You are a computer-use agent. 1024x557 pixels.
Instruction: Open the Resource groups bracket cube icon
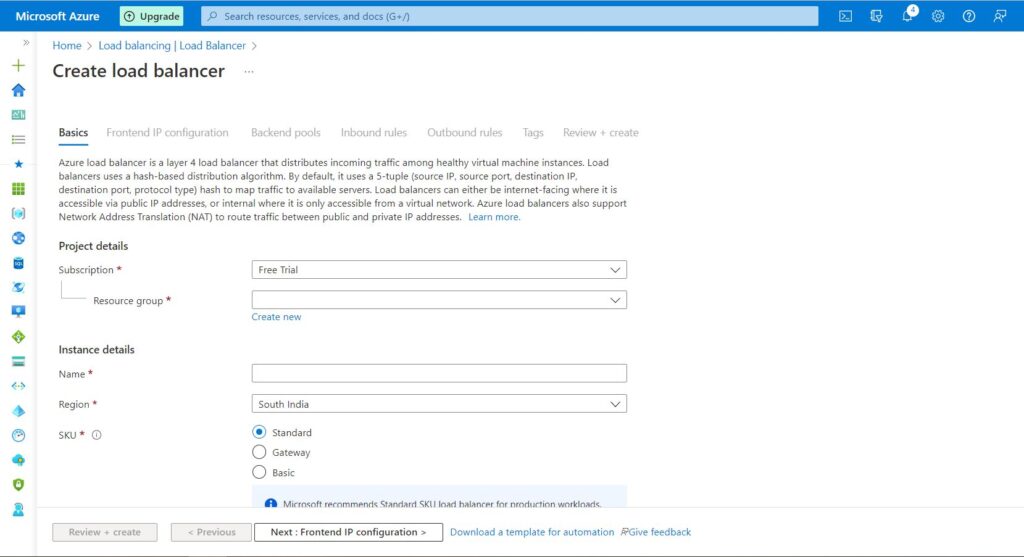click(18, 214)
